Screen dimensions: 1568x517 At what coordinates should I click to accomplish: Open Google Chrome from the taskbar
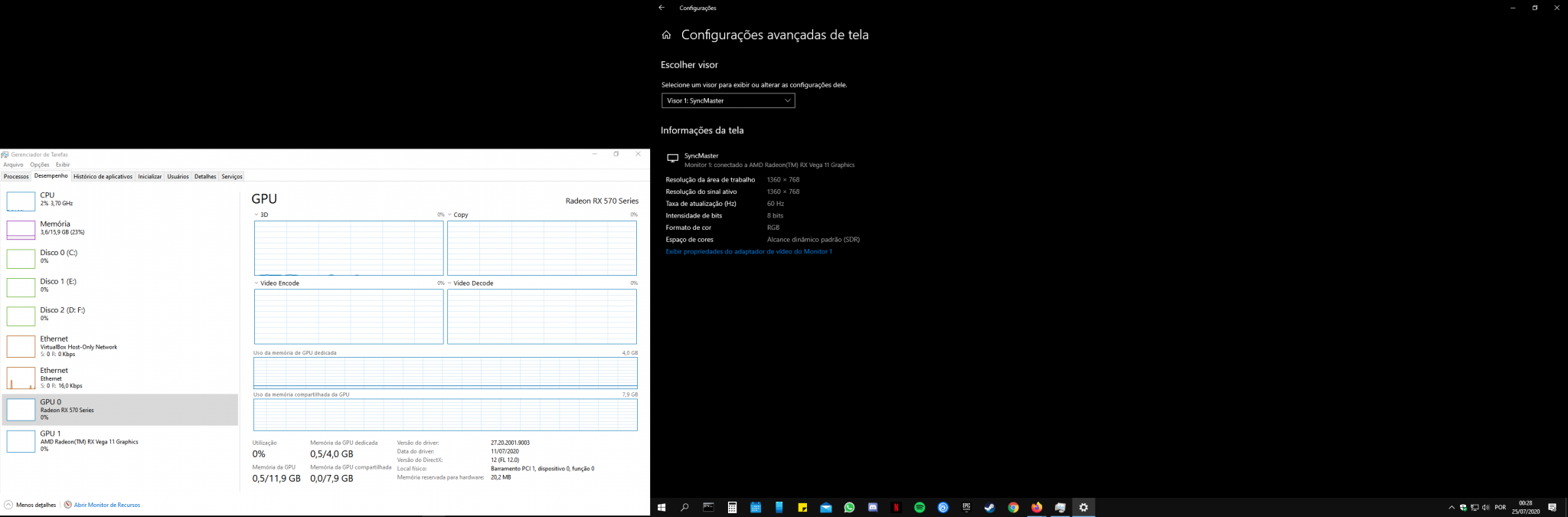[x=1013, y=507]
